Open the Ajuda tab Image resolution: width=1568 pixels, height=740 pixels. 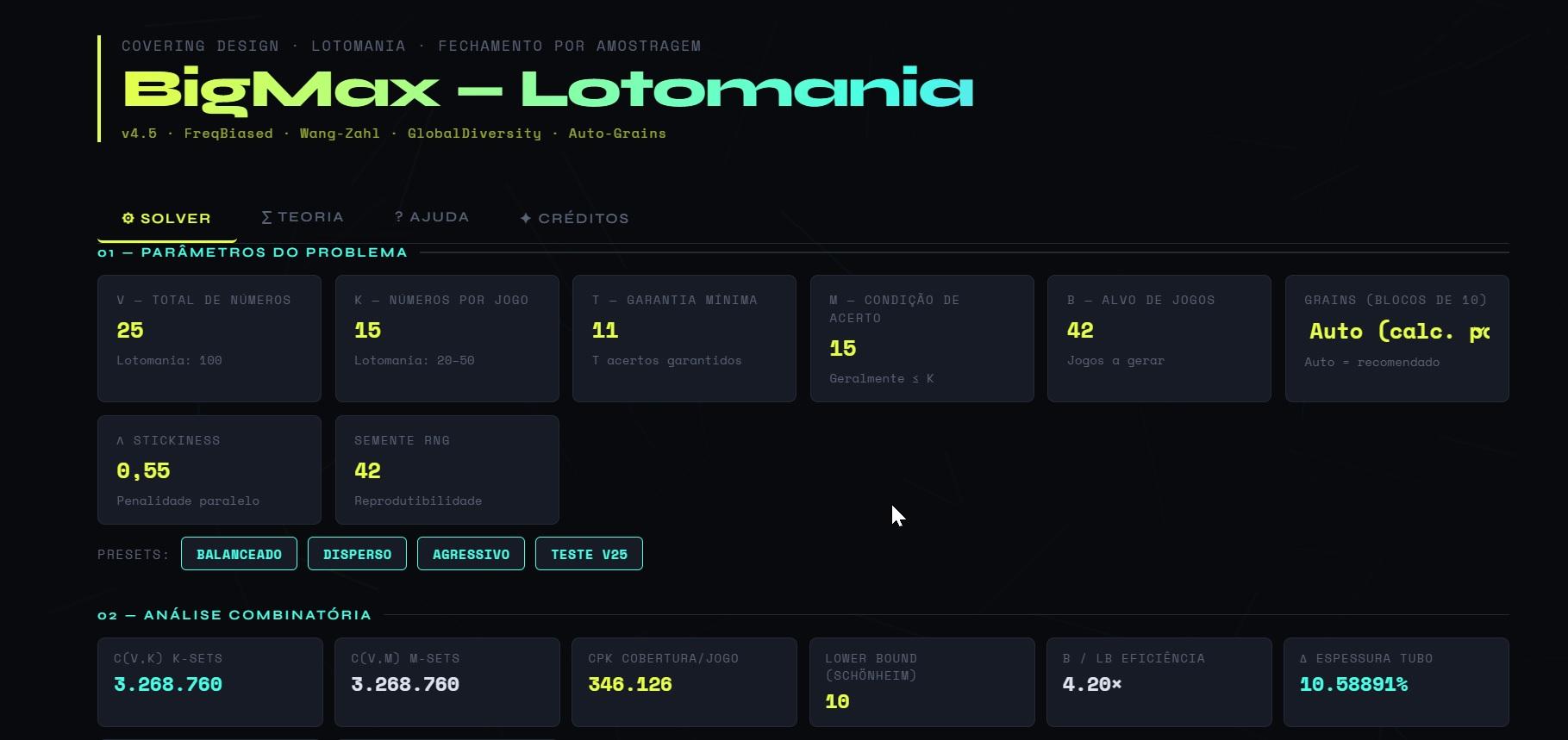[x=432, y=217]
